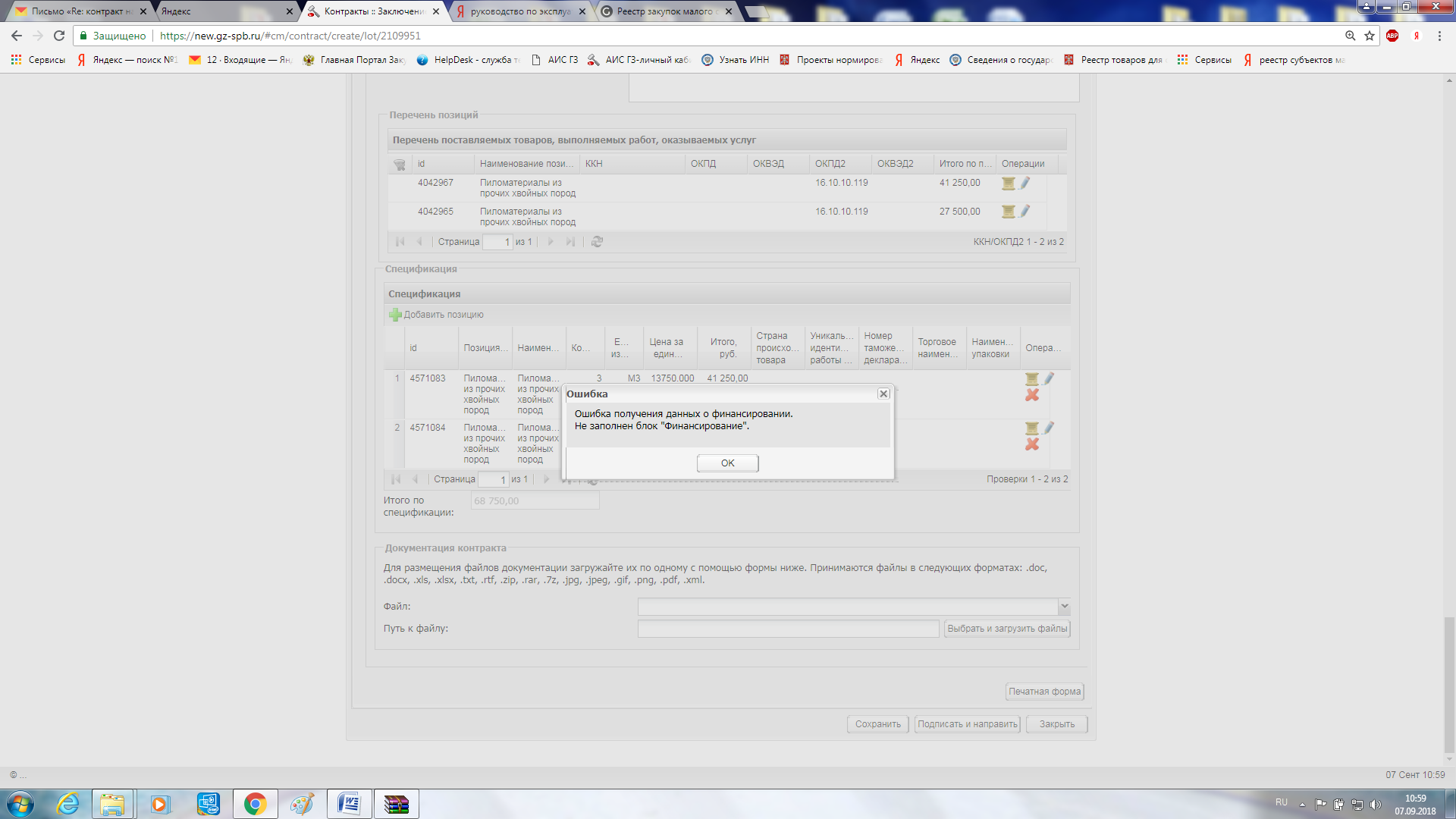Viewport: 1456px width, 819px height.
Task: Switch to Яндекс browser tab
Action: pyautogui.click(x=220, y=11)
